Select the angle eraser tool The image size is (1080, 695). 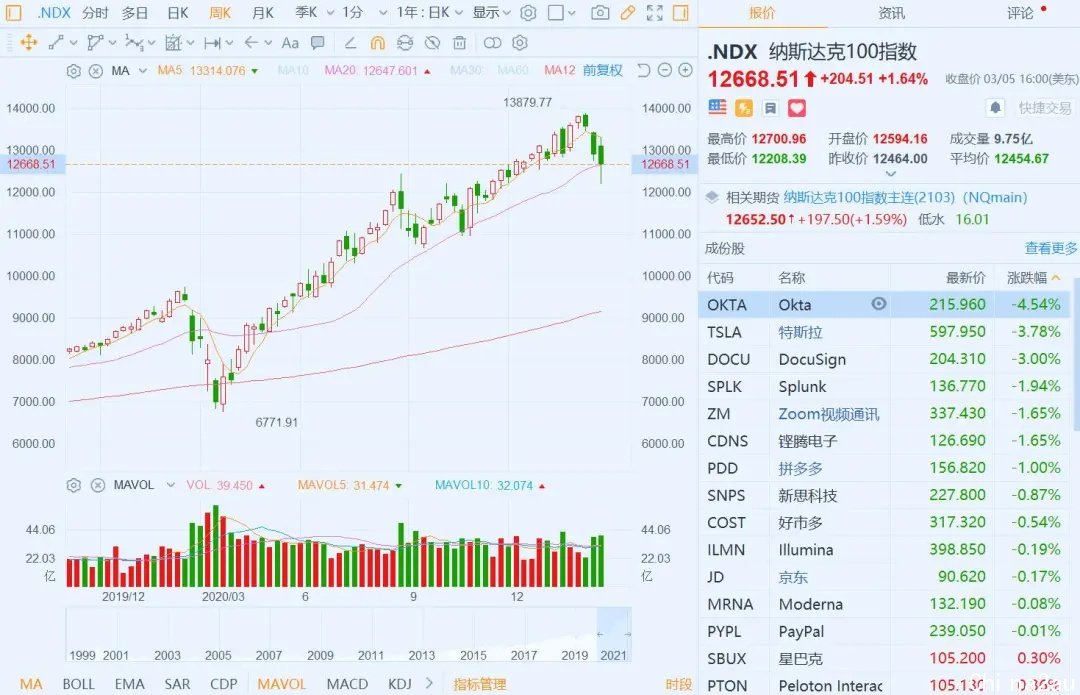350,43
